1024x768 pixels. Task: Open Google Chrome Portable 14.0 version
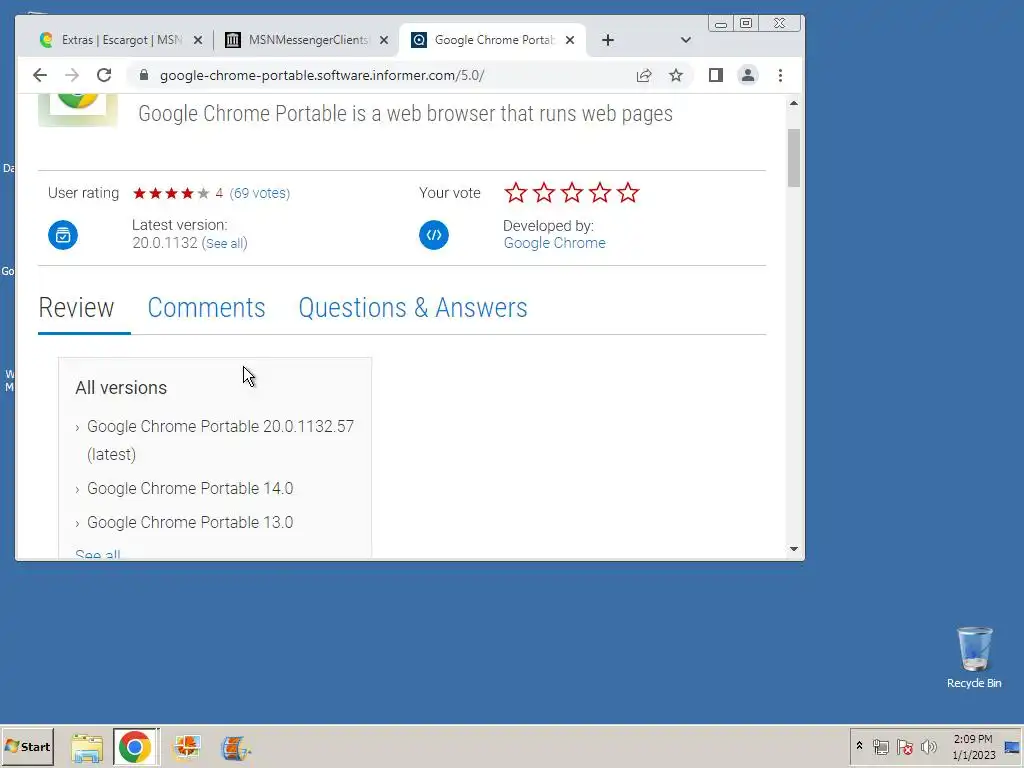[x=190, y=488]
